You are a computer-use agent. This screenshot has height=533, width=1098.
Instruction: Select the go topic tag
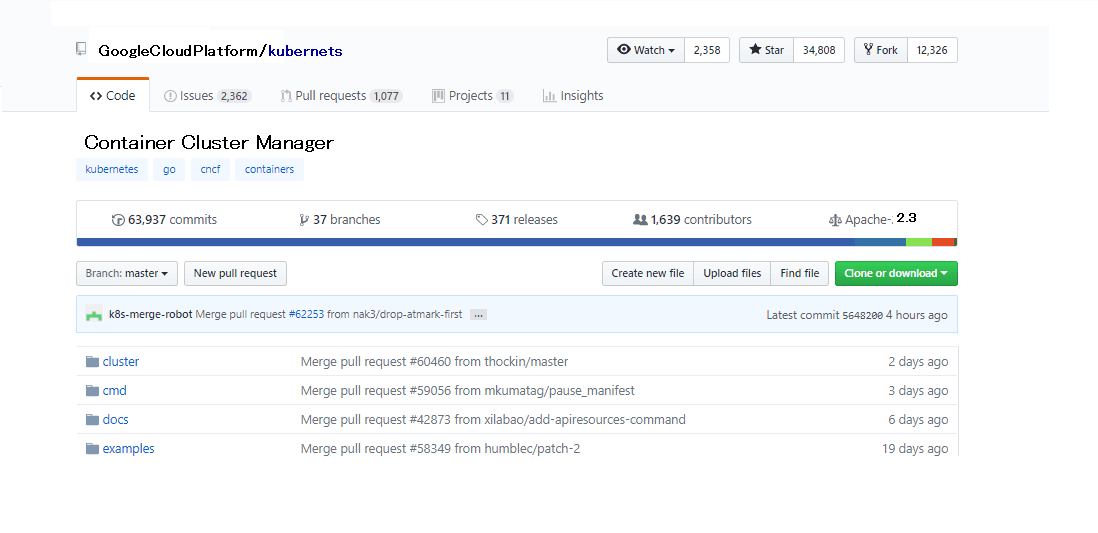point(169,169)
